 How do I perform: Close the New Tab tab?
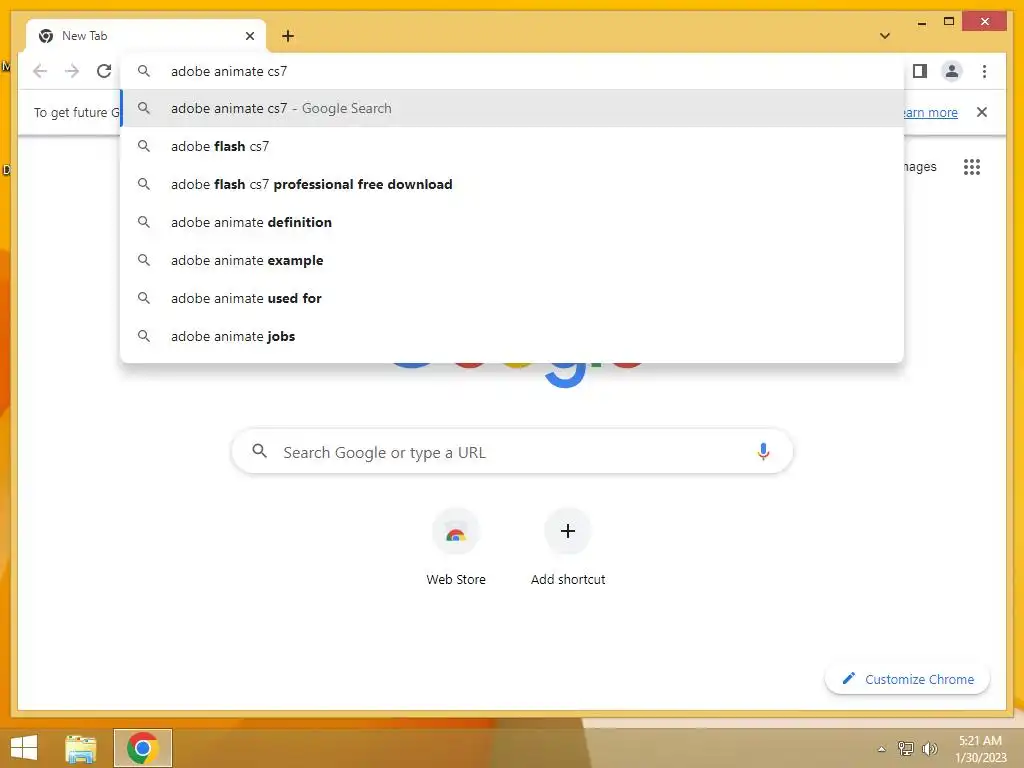(x=250, y=36)
